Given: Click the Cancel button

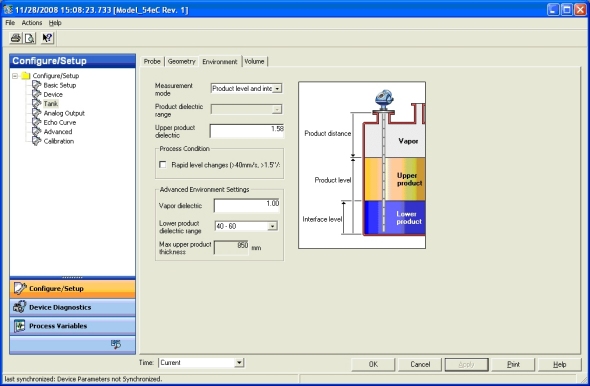Looking at the screenshot, I should click(420, 364).
